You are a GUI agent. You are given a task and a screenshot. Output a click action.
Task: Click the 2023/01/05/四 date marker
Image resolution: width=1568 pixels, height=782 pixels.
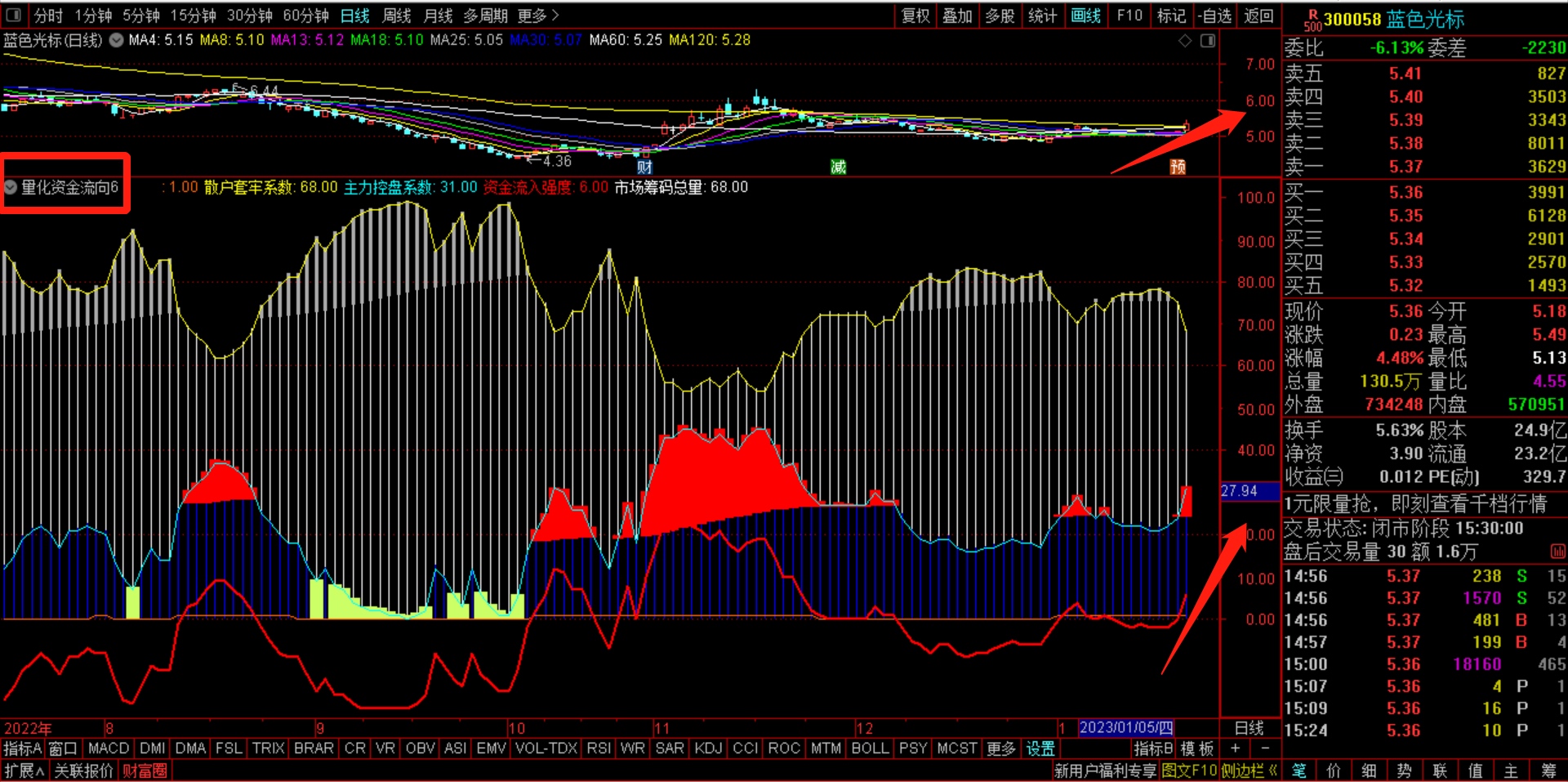tap(1126, 727)
